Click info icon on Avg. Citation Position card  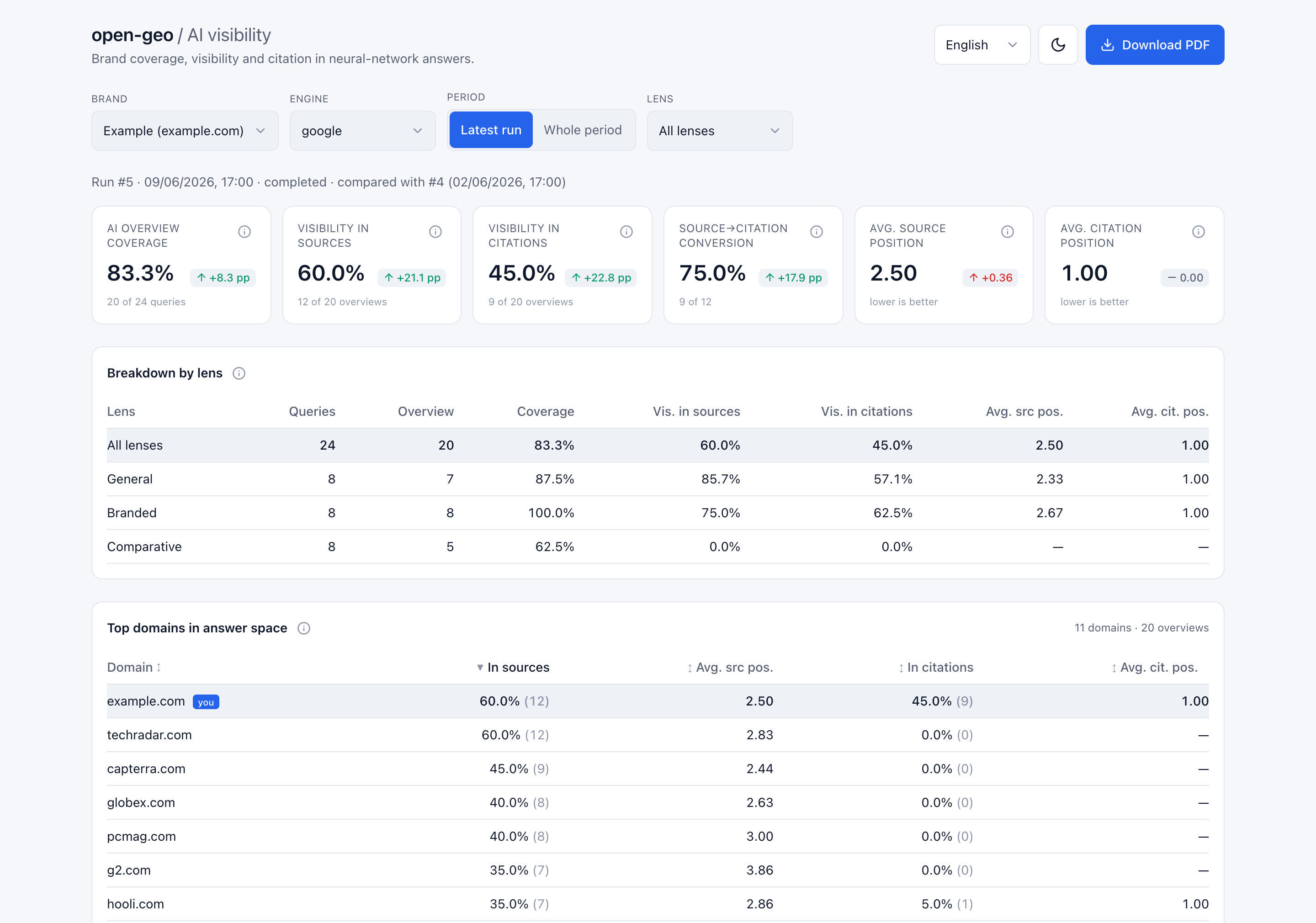[x=1198, y=232]
